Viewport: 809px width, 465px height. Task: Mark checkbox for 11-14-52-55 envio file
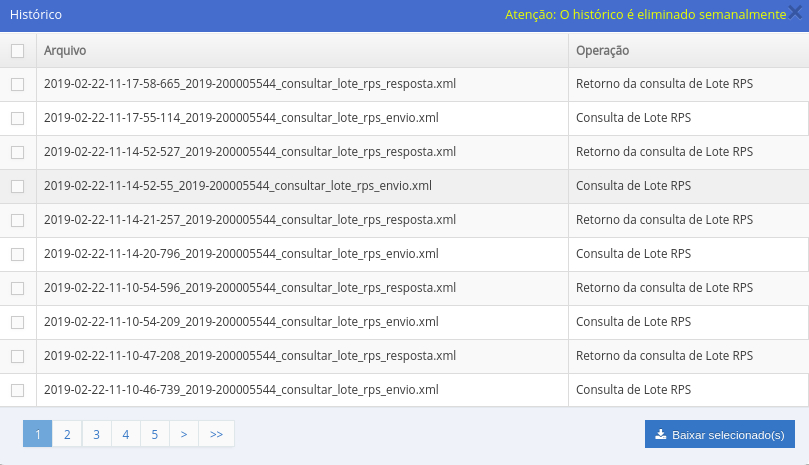coord(17,187)
